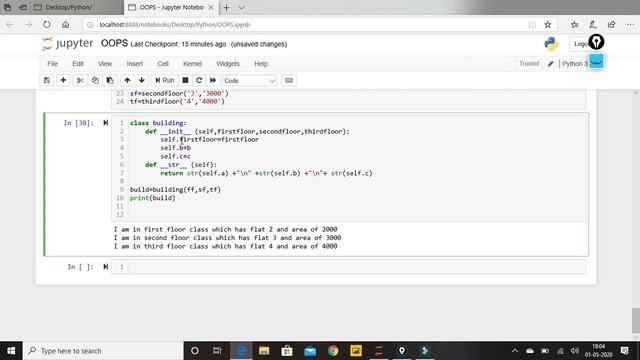
Task: Open the cell type Code dropdown
Action: click(x=249, y=81)
